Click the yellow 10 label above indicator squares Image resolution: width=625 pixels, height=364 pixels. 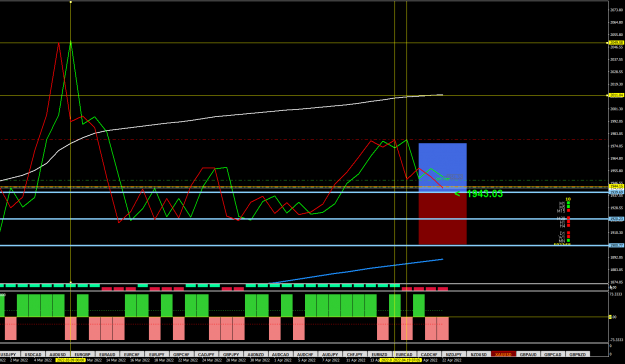point(568,199)
